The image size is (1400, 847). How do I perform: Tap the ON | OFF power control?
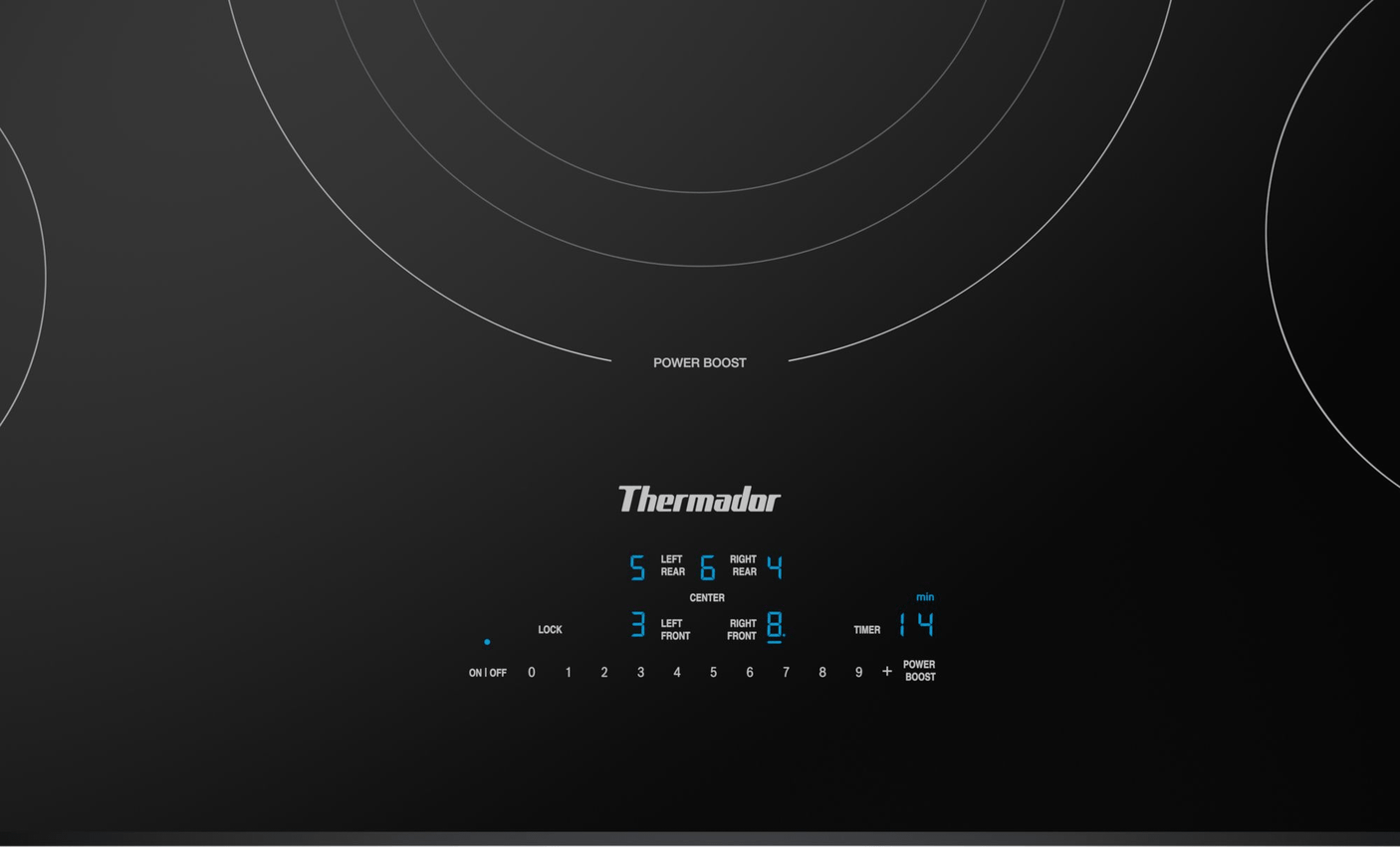(x=488, y=673)
